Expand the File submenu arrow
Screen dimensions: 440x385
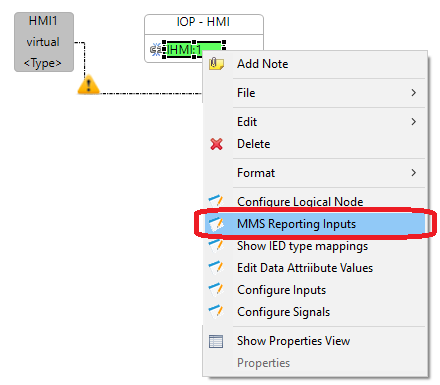(x=413, y=93)
